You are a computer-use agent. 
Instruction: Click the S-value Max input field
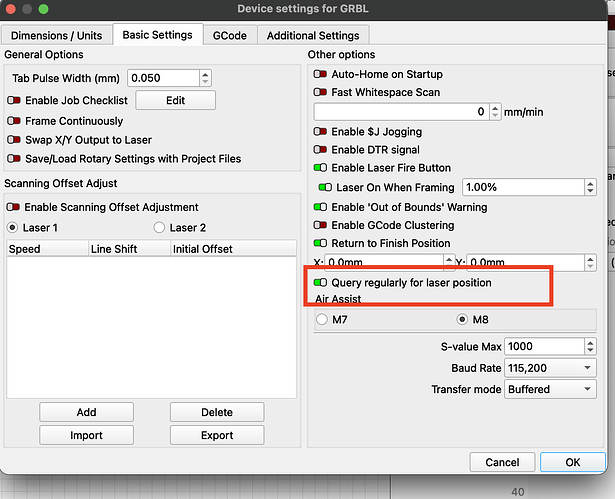point(540,346)
